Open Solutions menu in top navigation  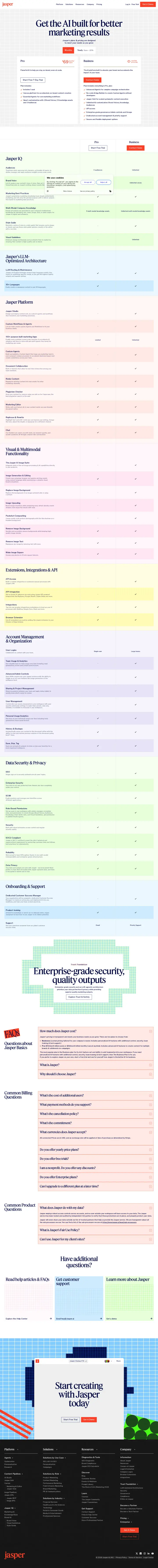(x=69, y=4)
